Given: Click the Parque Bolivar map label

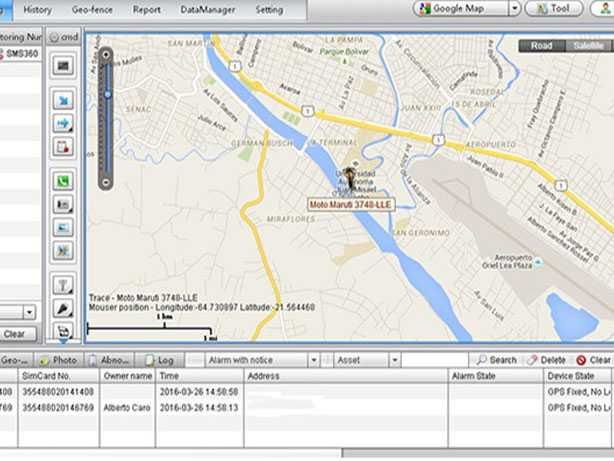Looking at the screenshot, I should click(345, 52).
